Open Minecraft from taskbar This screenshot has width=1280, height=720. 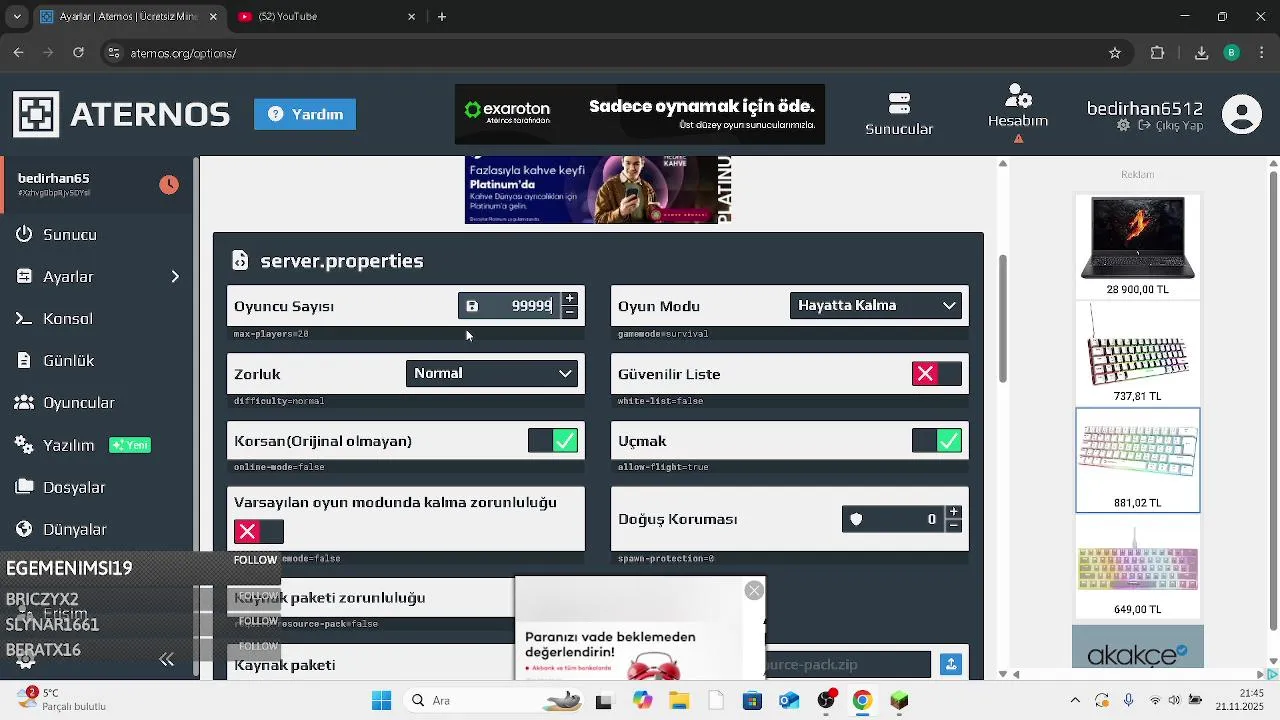click(899, 701)
